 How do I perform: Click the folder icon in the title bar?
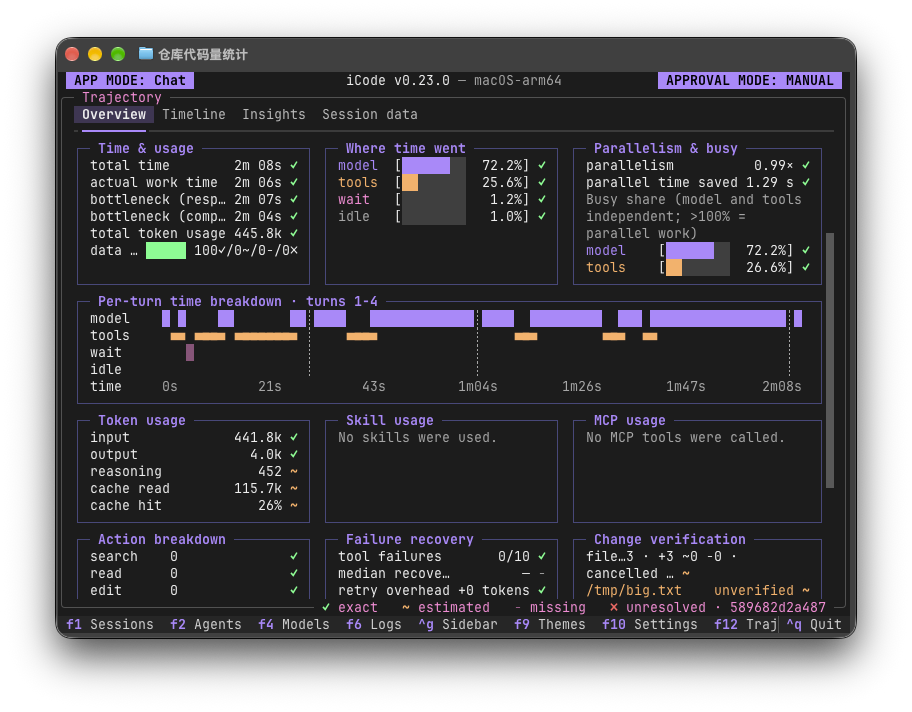click(x=145, y=54)
